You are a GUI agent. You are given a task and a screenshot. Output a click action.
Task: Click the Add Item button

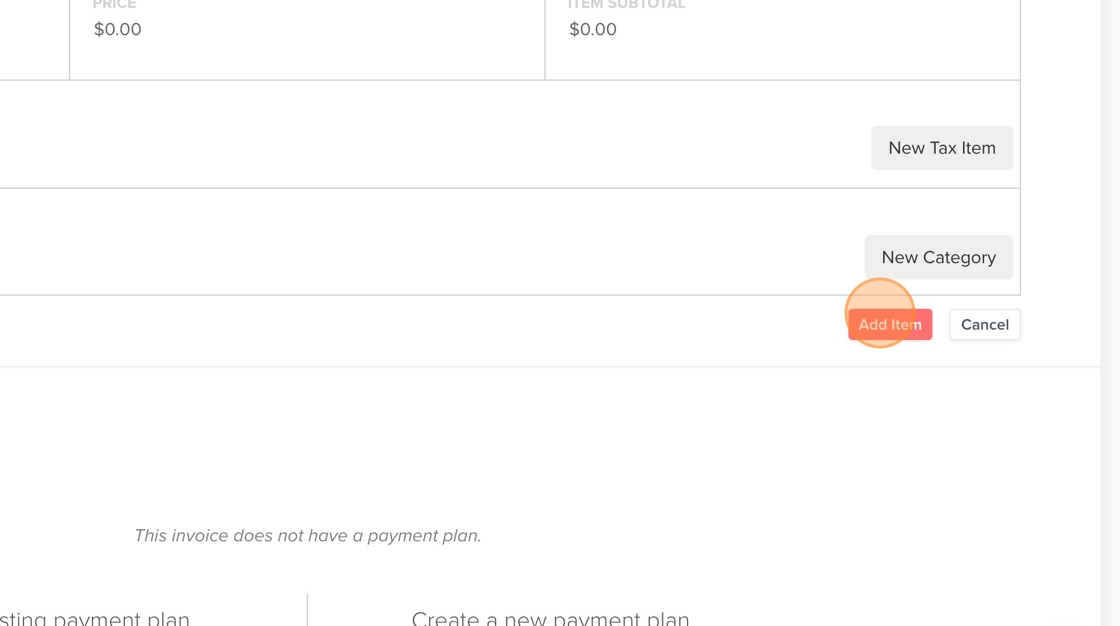pos(890,324)
